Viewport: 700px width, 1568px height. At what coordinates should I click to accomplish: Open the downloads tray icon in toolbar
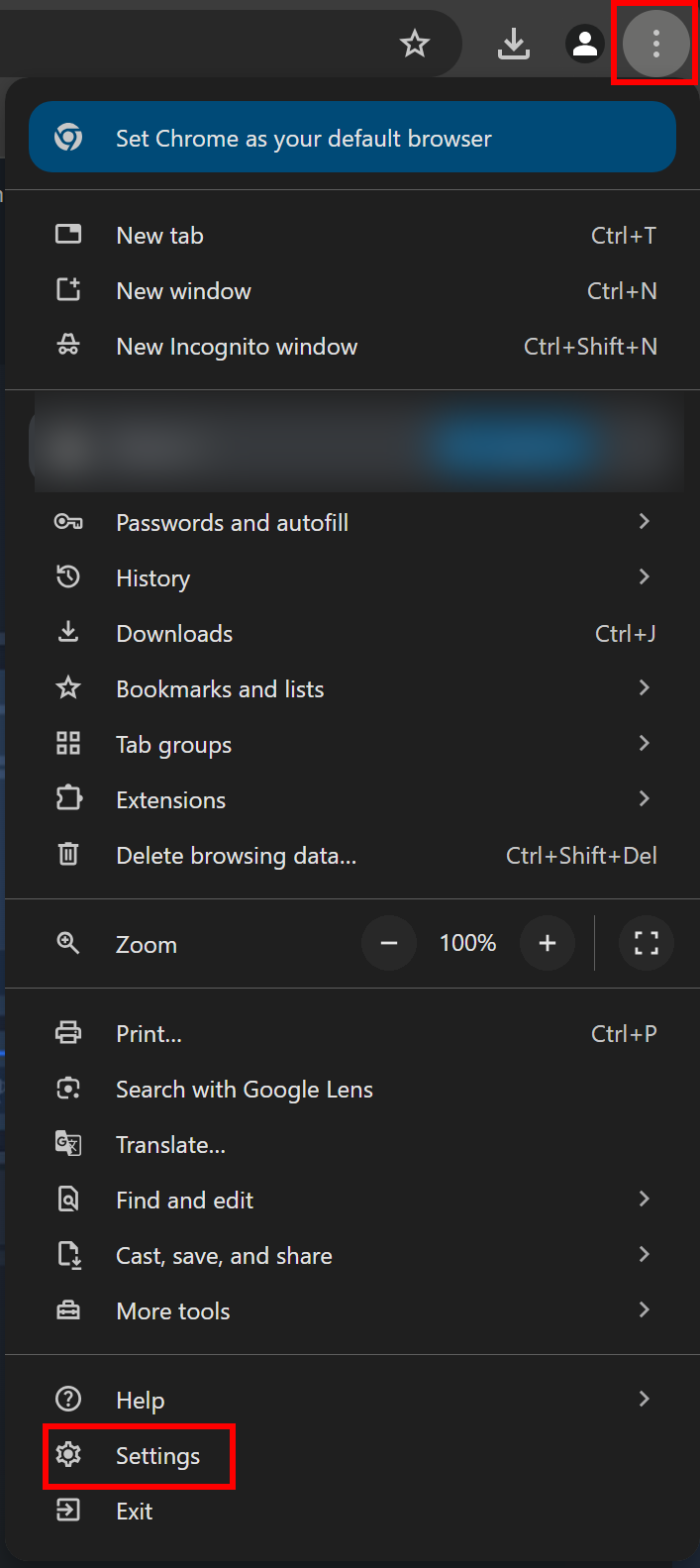tap(513, 44)
